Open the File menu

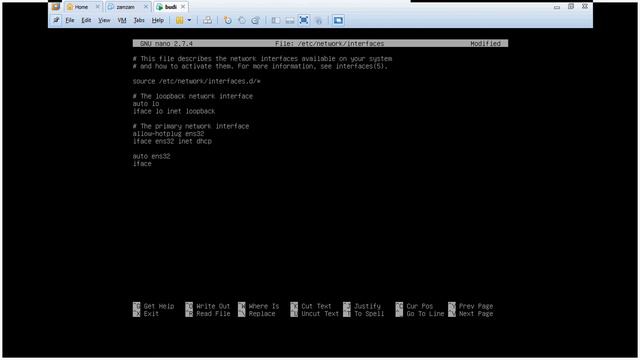point(70,20)
